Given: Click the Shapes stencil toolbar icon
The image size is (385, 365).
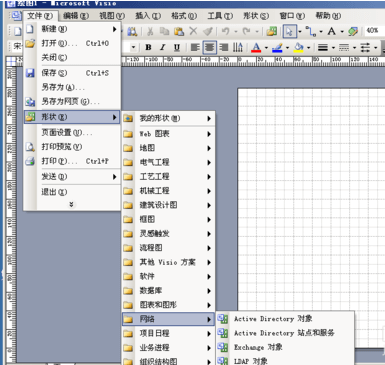Looking at the screenshot, I should (272, 31).
